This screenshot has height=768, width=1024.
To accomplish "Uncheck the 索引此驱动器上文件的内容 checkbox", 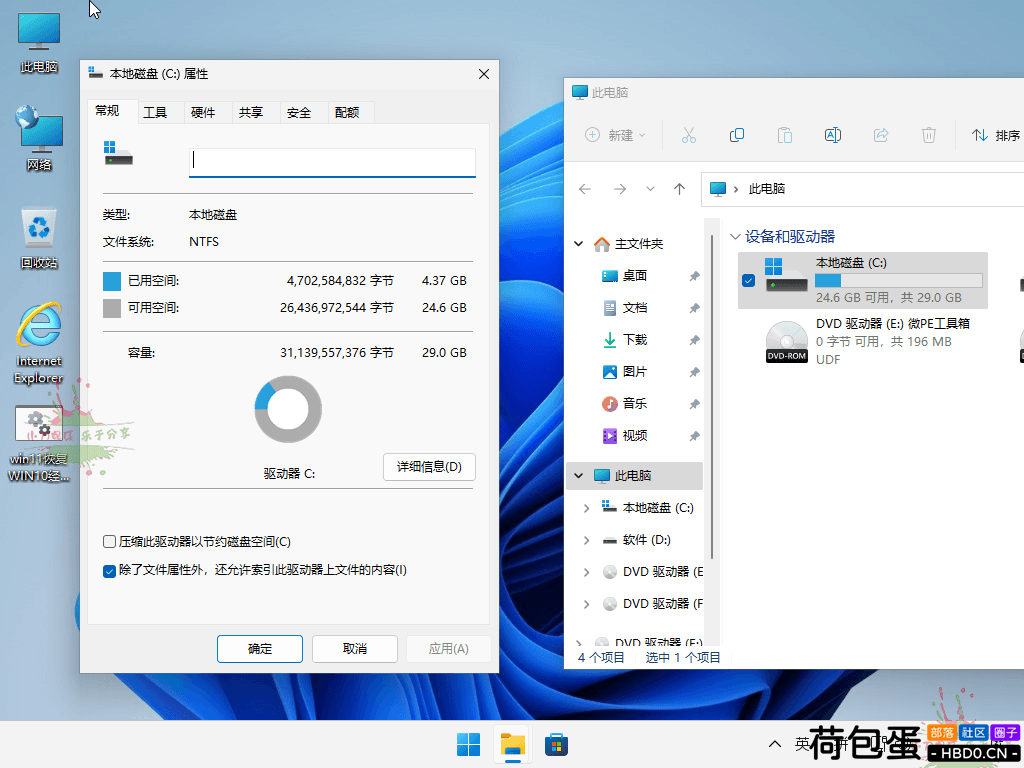I will [110, 571].
